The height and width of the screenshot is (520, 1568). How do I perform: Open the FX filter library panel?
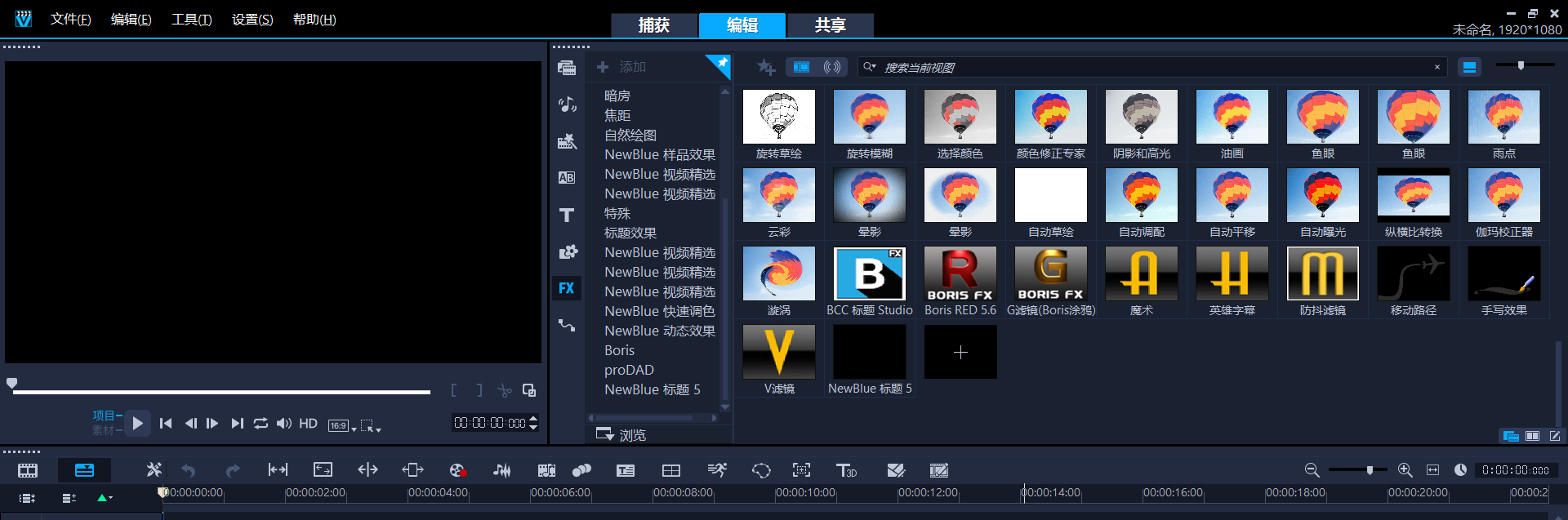[566, 288]
